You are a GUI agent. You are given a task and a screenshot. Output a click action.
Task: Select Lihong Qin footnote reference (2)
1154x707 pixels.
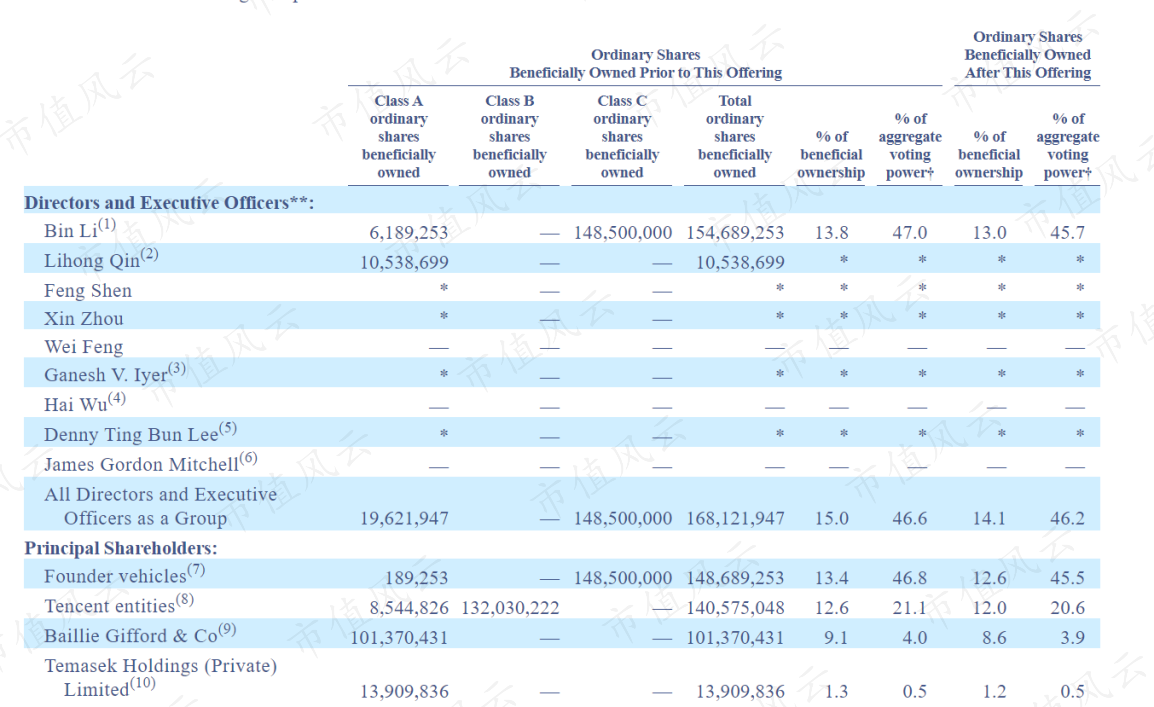pos(149,255)
